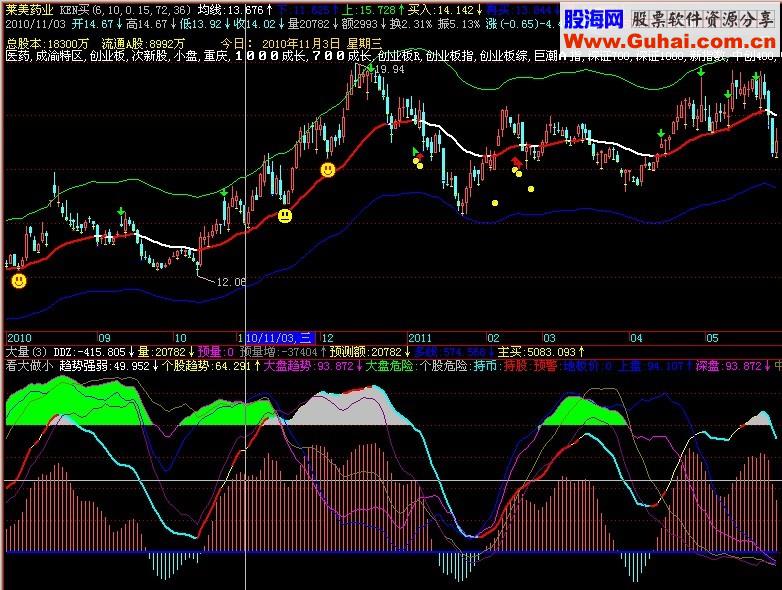This screenshot has height=590, width=782.
Task: Click the 股海网 logo
Action: tap(594, 20)
